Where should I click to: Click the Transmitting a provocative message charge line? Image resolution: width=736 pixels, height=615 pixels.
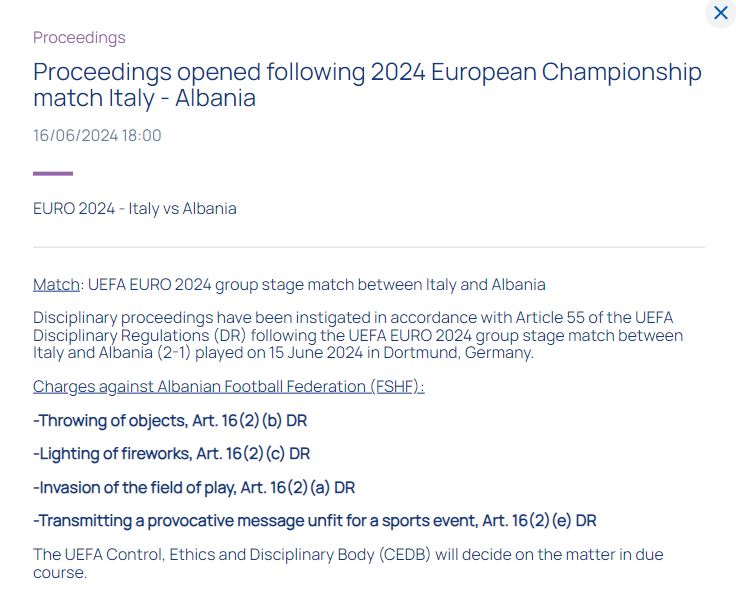(314, 521)
